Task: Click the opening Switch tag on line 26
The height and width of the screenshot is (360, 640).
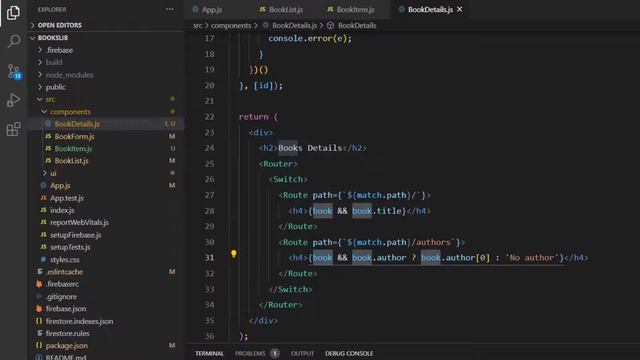Action: [288, 179]
